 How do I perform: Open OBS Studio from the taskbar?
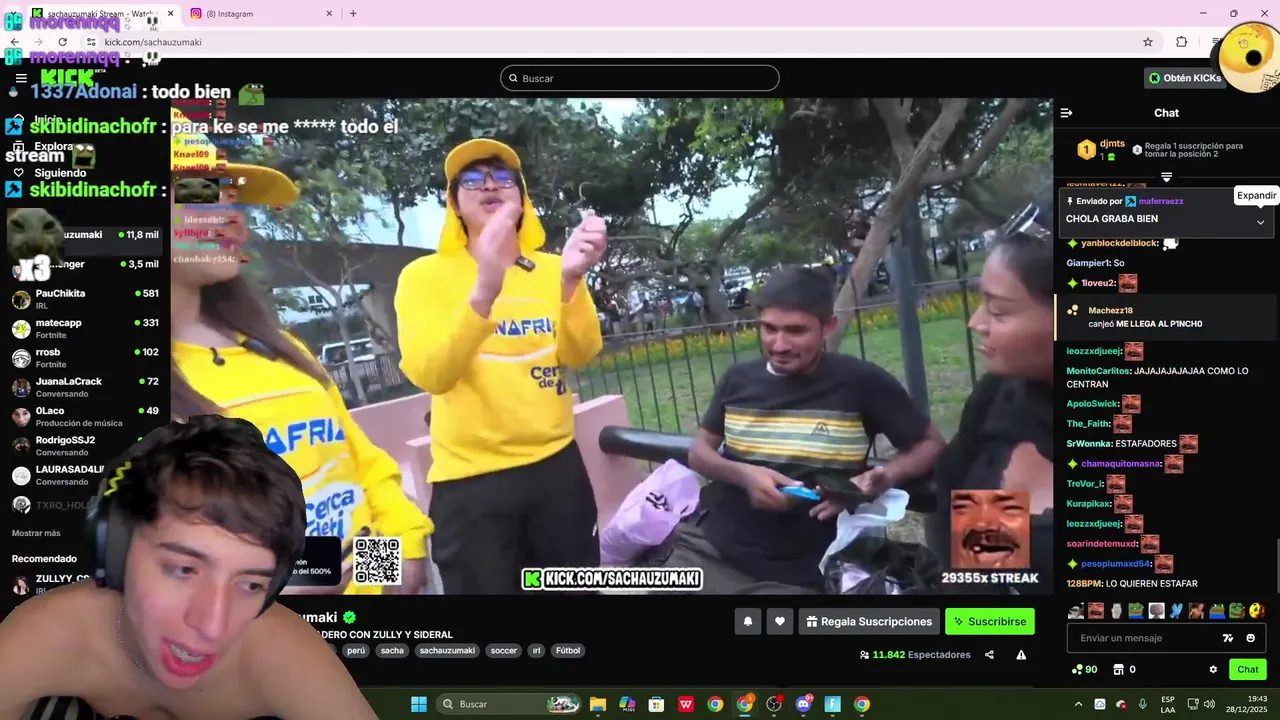tap(774, 704)
